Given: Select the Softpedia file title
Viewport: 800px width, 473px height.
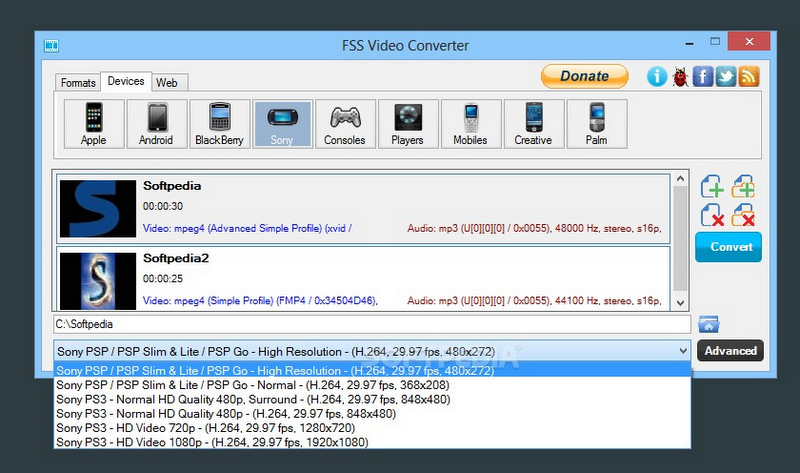Looking at the screenshot, I should 172,186.
